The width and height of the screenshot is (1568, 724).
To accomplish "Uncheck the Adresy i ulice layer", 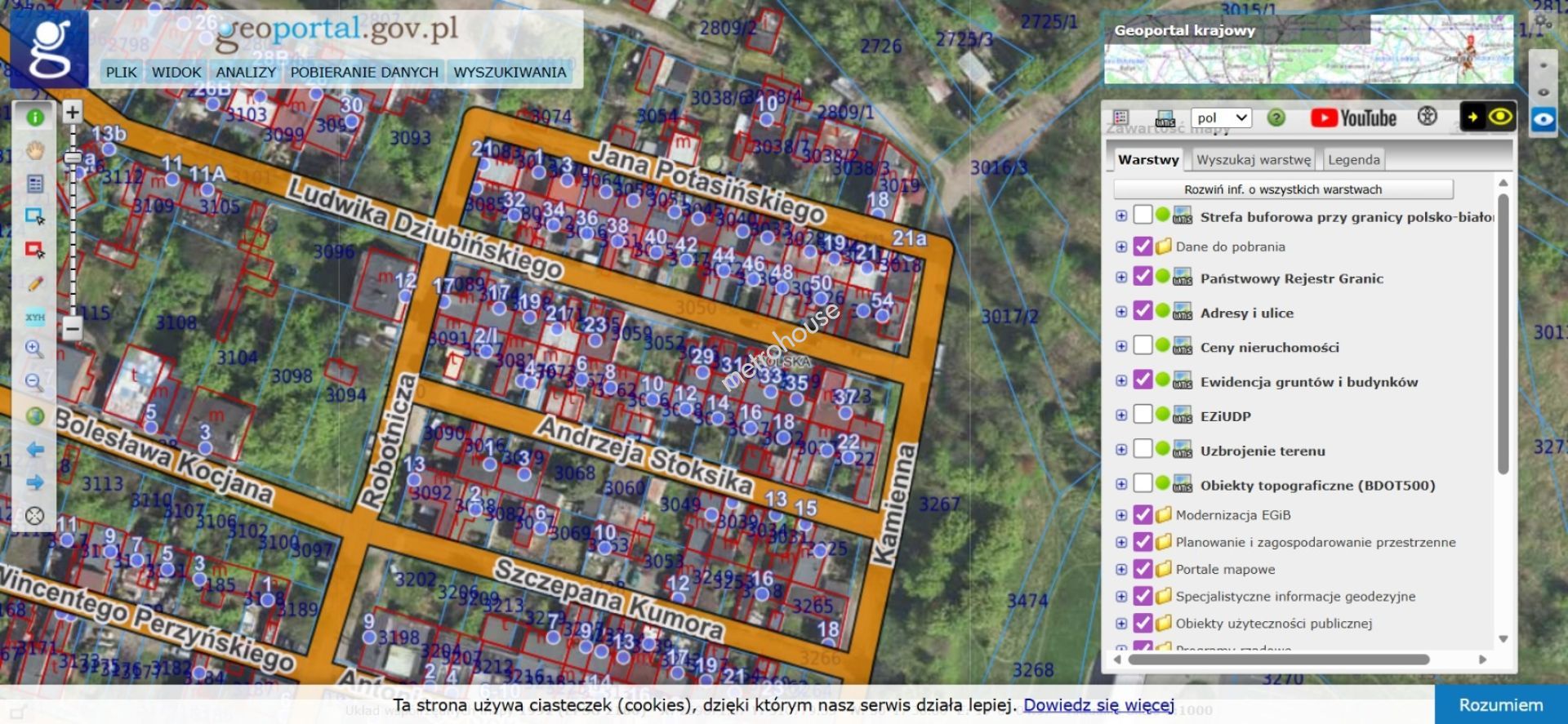I will (x=1143, y=312).
